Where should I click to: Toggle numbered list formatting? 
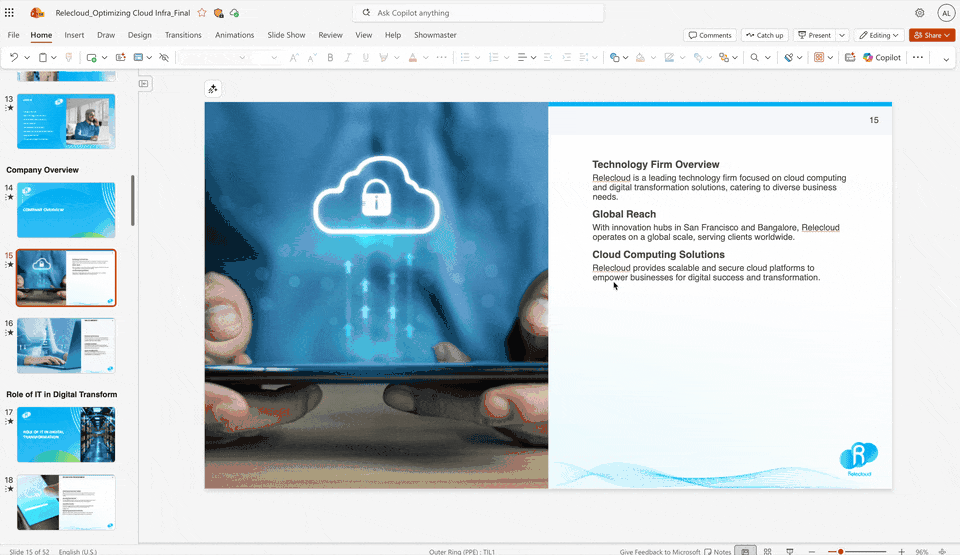pyautogui.click(x=493, y=57)
